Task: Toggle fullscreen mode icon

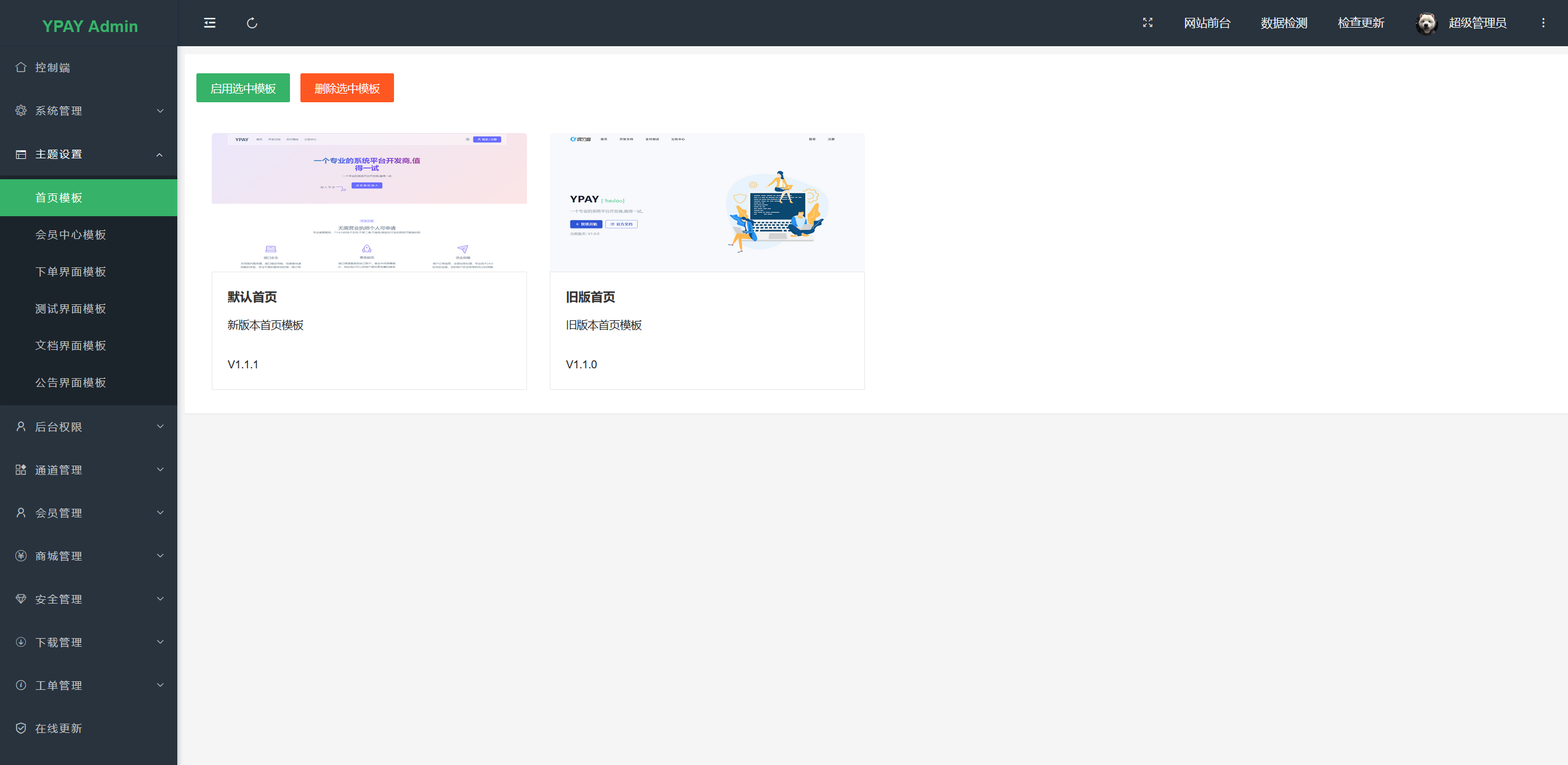Action: [x=1148, y=23]
